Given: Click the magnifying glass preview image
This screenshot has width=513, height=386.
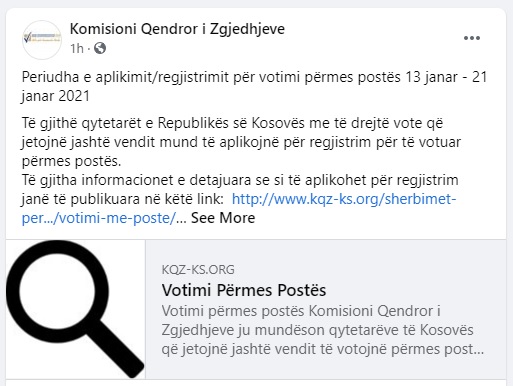Looking at the screenshot, I should point(76,309).
